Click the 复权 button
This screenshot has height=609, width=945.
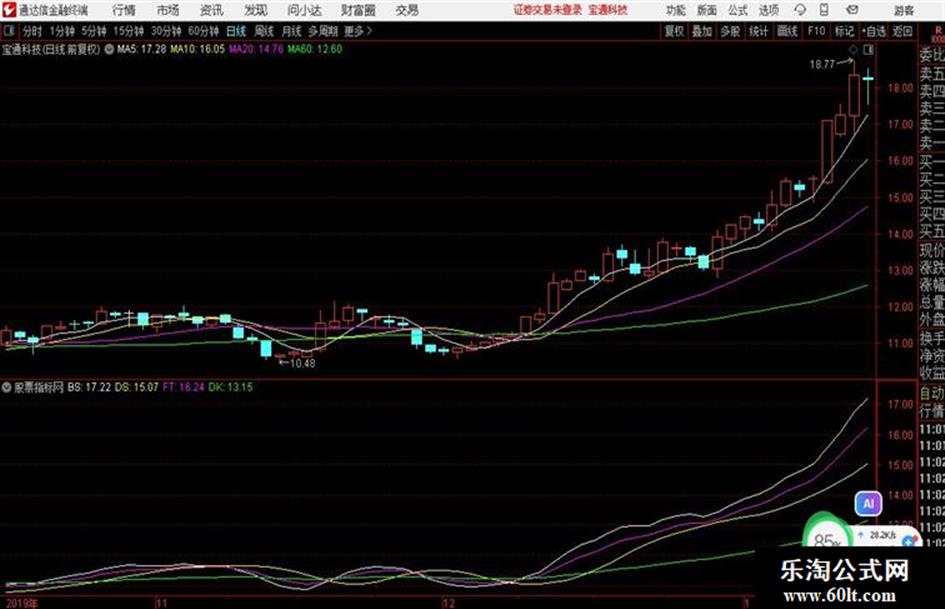pyautogui.click(x=674, y=31)
